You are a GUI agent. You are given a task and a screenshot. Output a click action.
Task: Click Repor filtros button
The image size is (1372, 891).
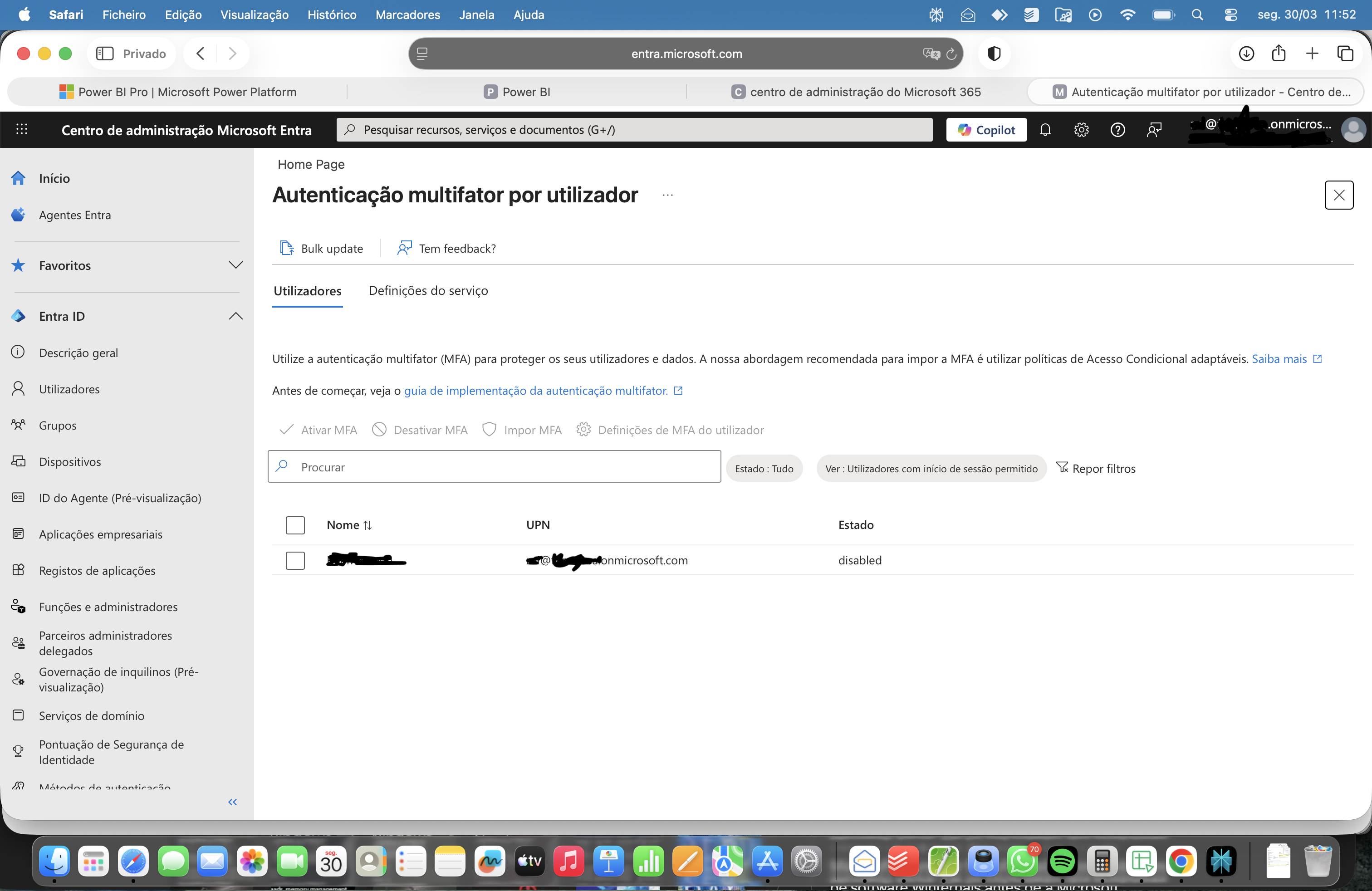[x=1095, y=469]
